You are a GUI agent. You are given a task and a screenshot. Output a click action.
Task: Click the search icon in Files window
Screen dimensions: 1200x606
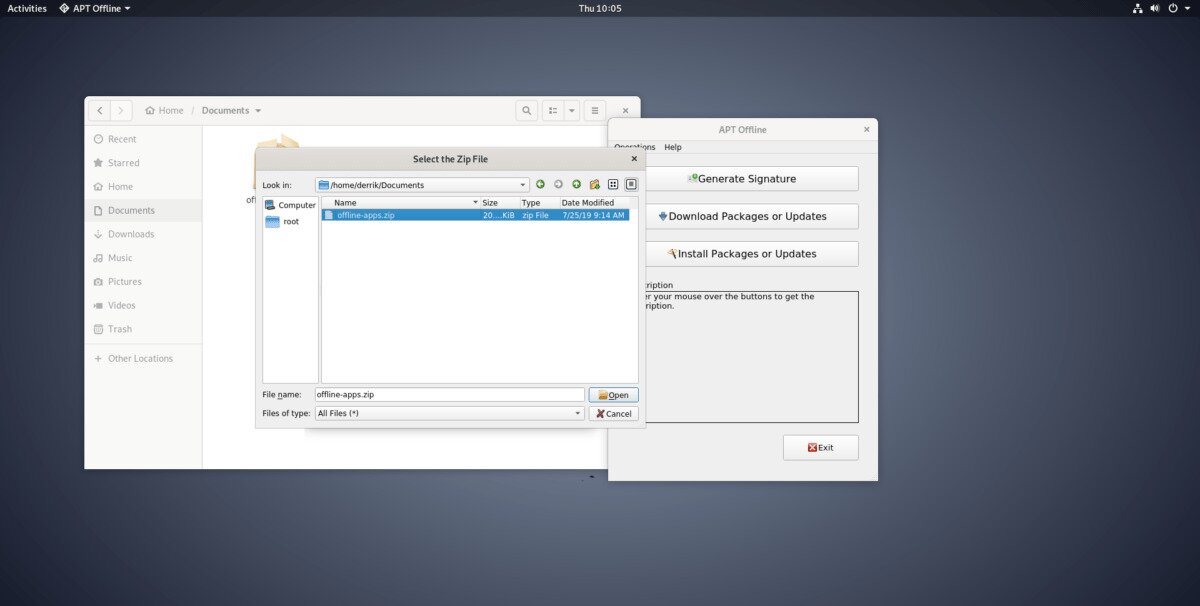526,110
